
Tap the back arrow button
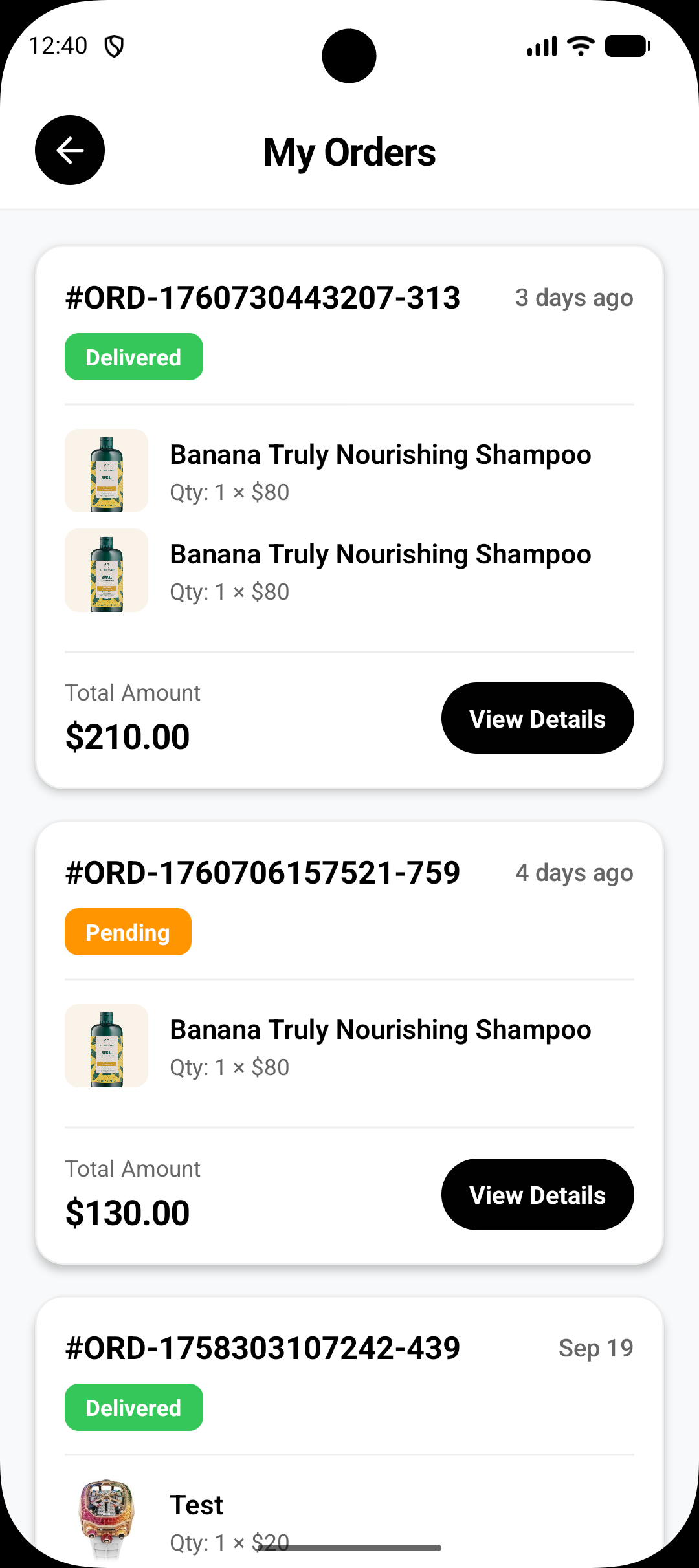[70, 150]
